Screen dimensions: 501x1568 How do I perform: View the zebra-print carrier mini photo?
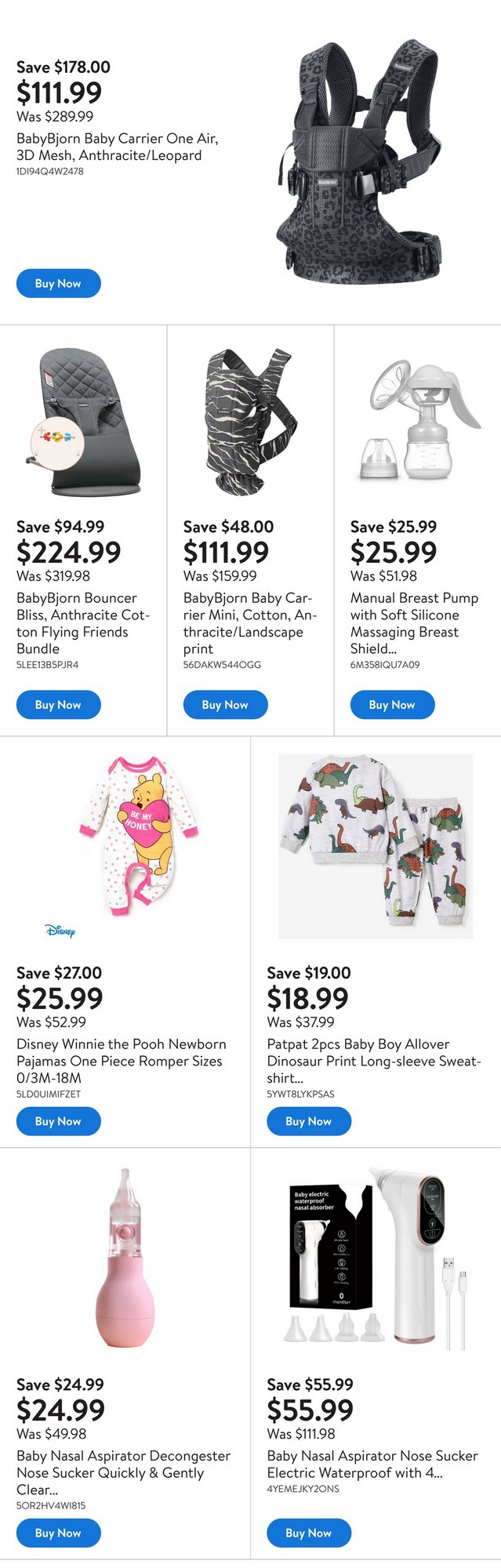(249, 423)
